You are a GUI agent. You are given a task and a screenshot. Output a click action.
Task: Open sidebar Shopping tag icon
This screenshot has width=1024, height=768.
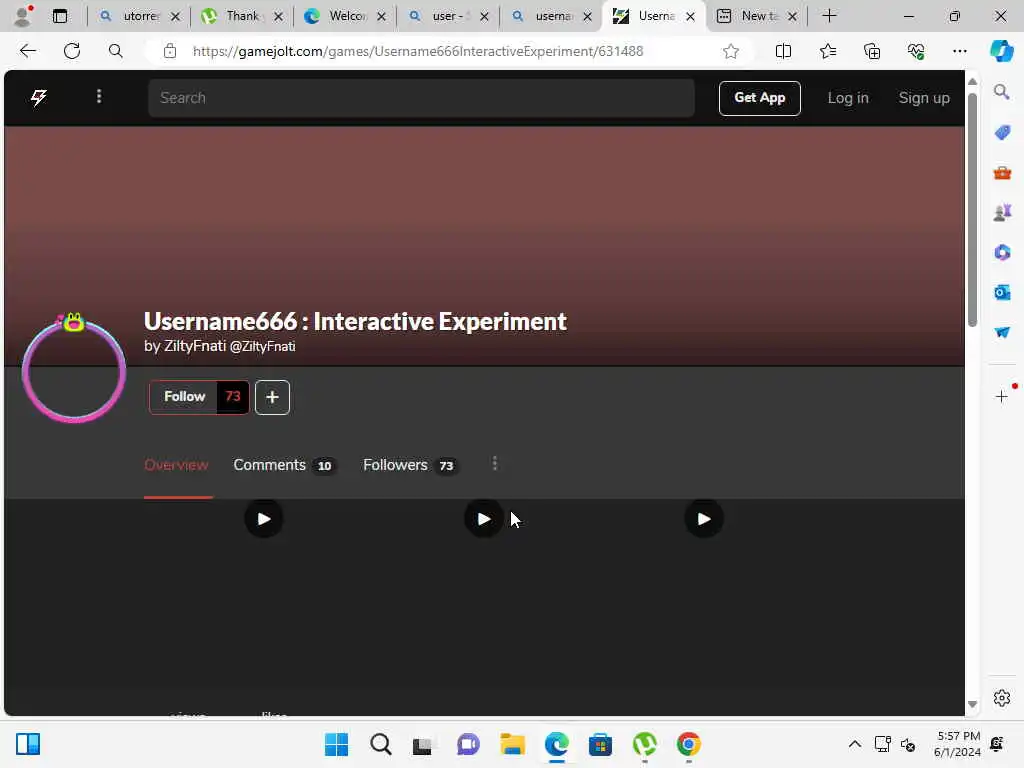[x=1002, y=133]
